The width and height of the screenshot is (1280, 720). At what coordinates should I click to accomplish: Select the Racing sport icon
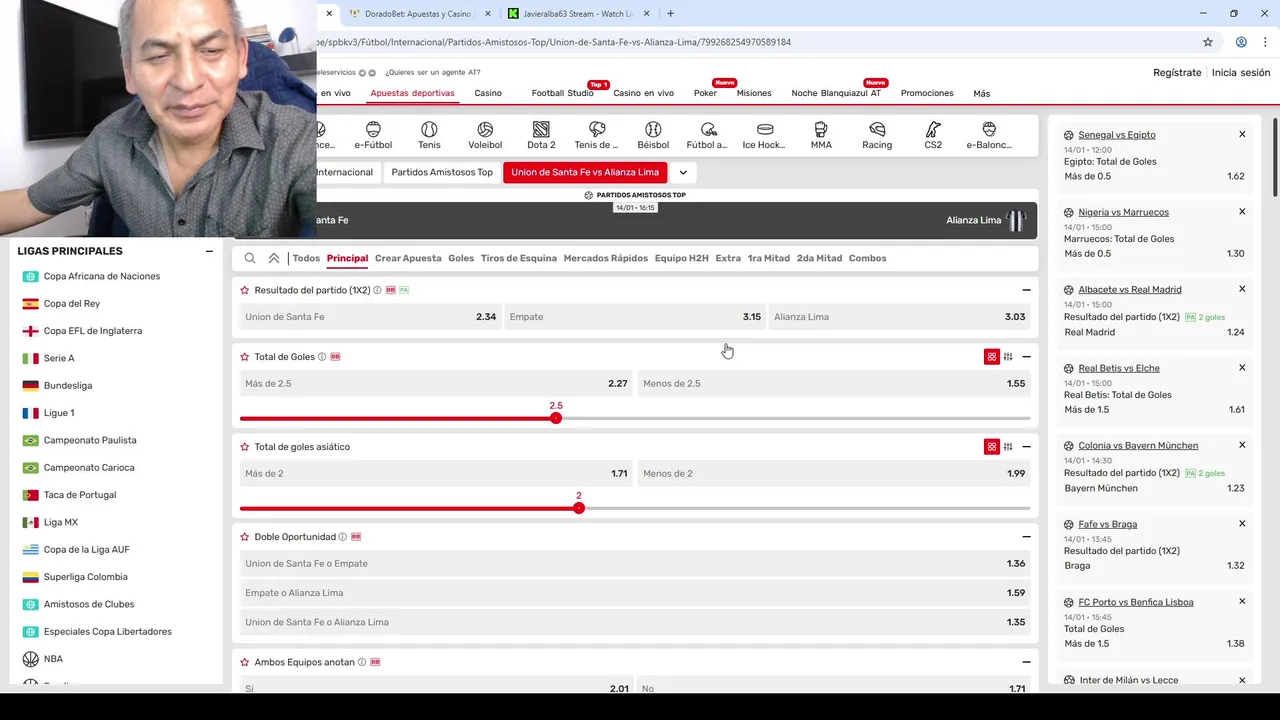pyautogui.click(x=877, y=135)
